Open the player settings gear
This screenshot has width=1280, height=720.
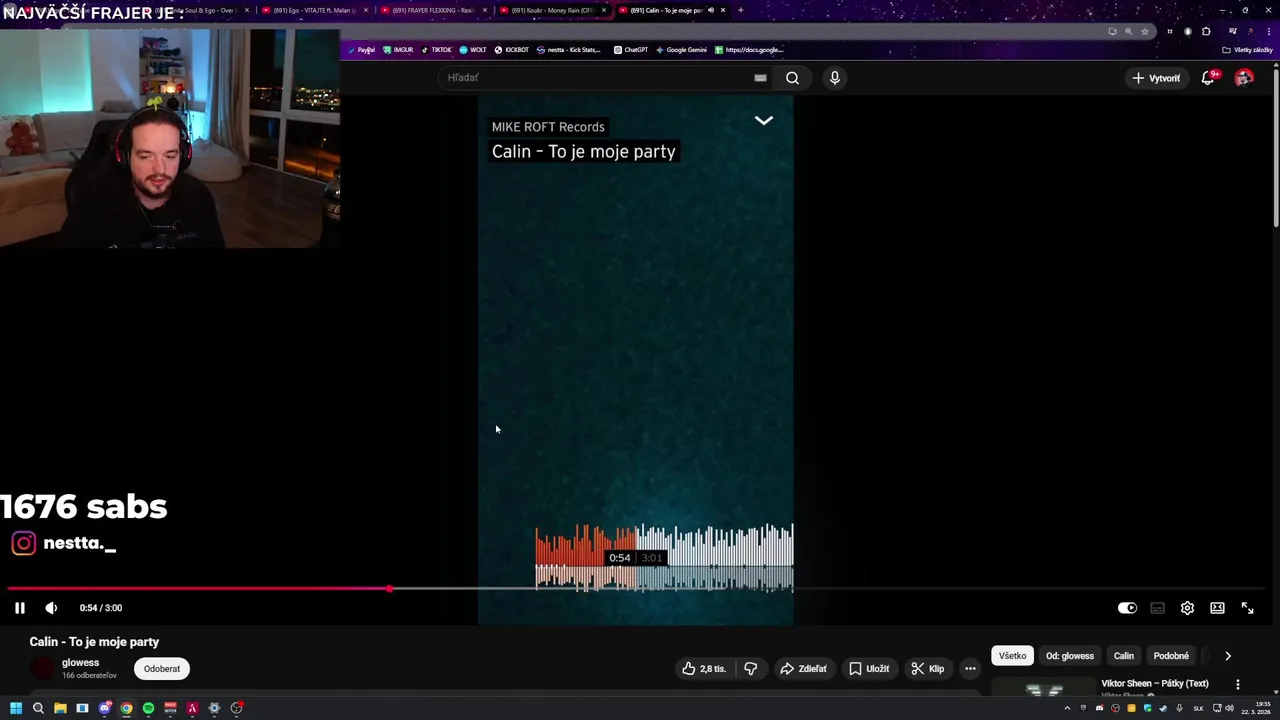(1187, 608)
